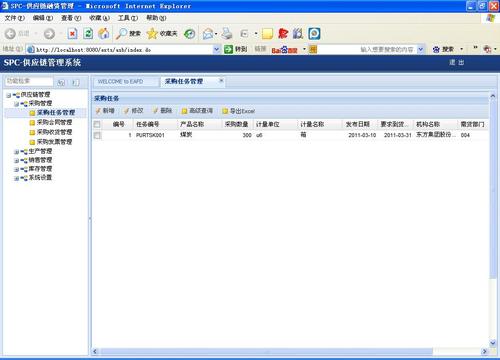Click the 导出Excel export icon

[225, 111]
